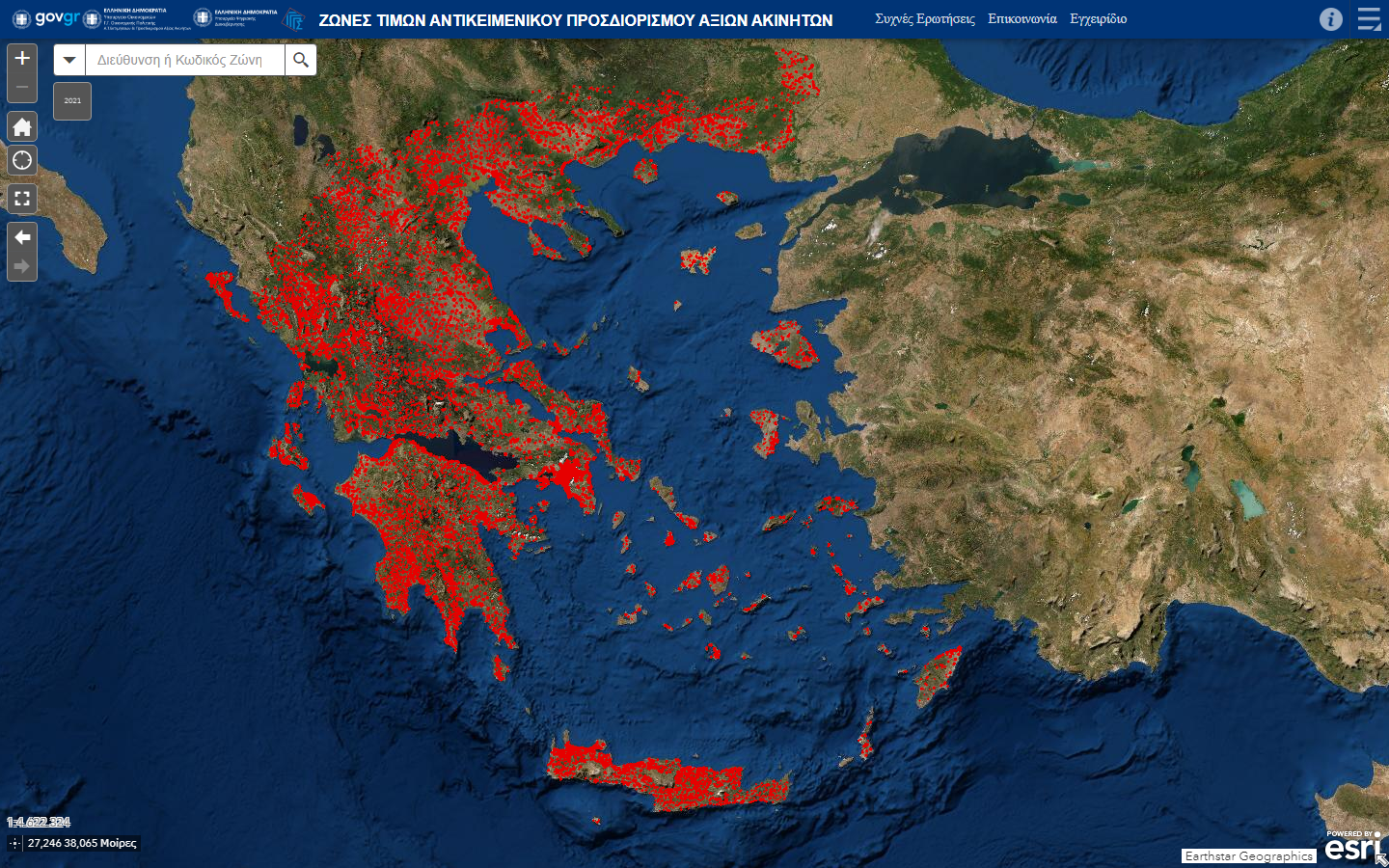Viewport: 1389px width, 868px height.
Task: Toggle the coordinate crosshair button
Action: pyautogui.click(x=14, y=843)
